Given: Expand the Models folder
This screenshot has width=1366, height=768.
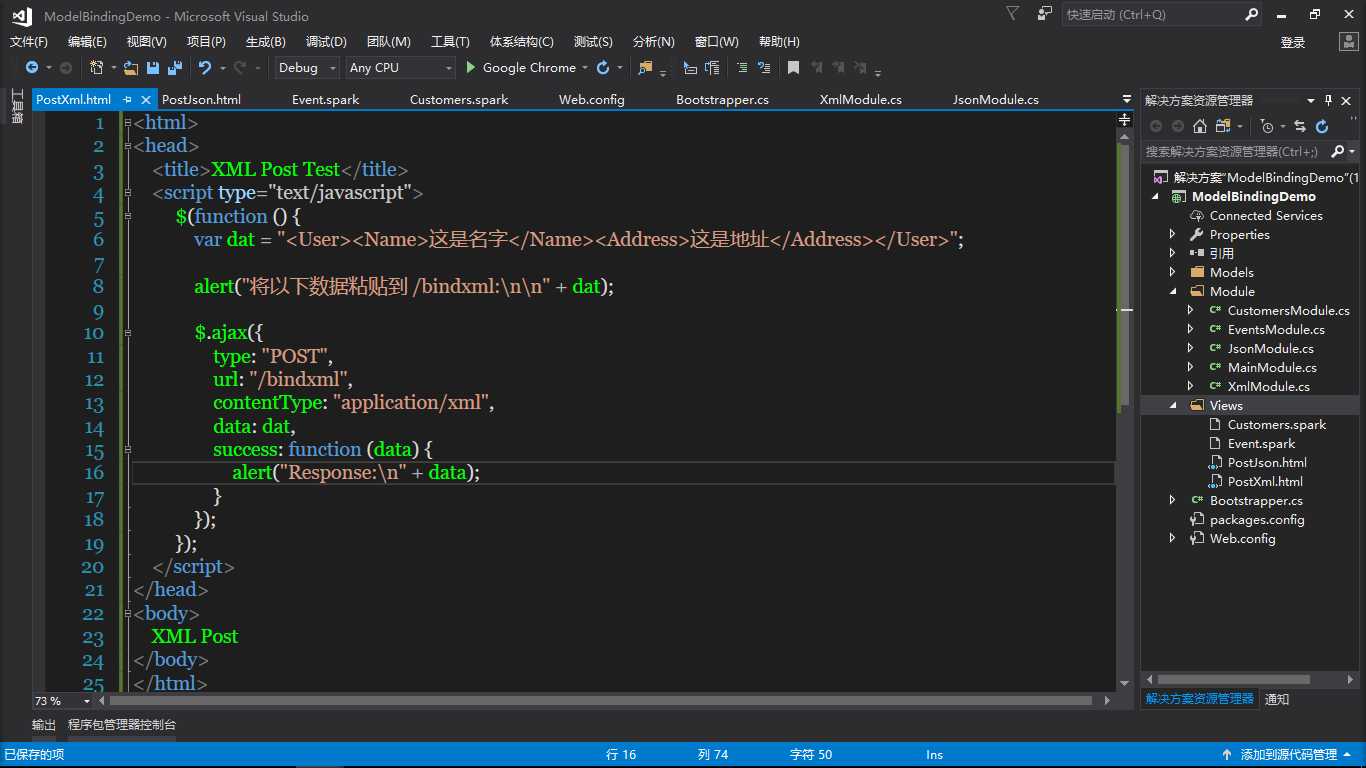Looking at the screenshot, I should tap(1173, 272).
